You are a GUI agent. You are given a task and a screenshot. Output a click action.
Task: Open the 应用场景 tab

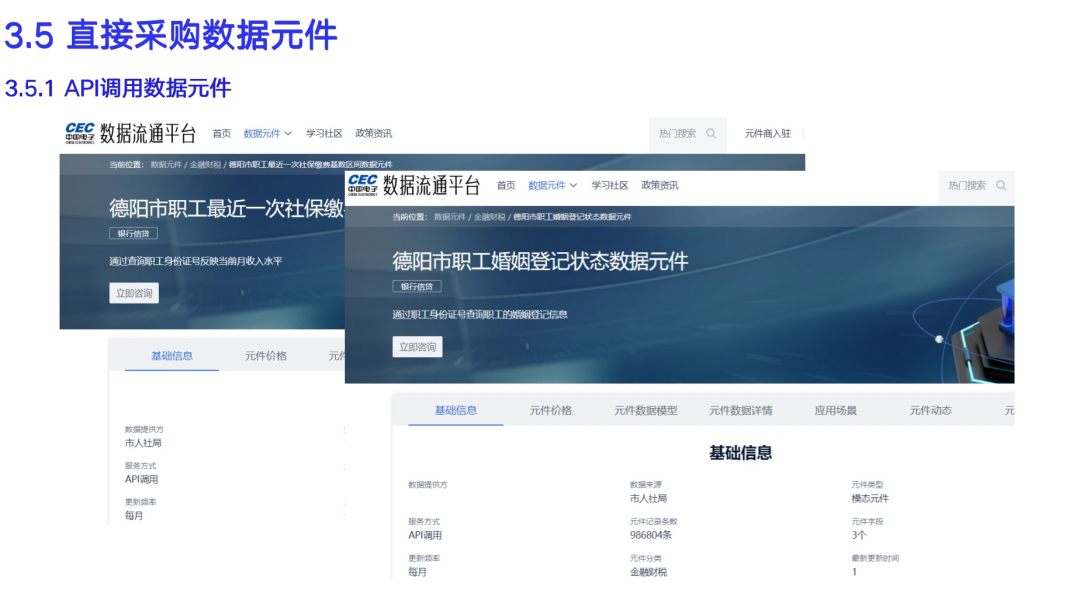pos(835,411)
